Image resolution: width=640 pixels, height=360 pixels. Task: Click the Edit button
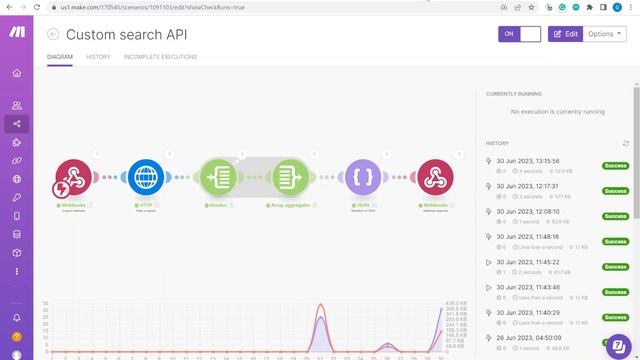pyautogui.click(x=565, y=34)
